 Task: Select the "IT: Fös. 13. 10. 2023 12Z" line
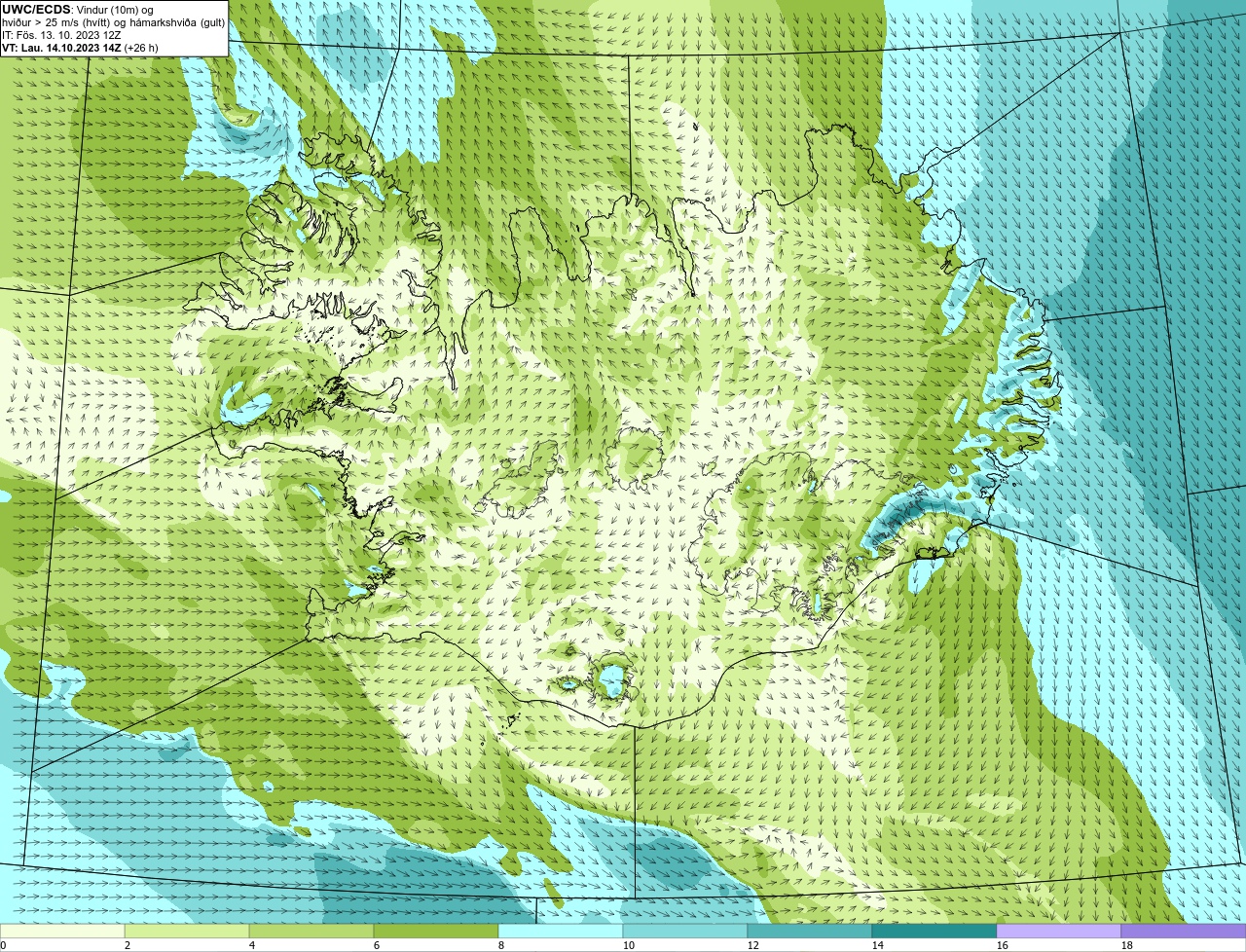coord(61,35)
